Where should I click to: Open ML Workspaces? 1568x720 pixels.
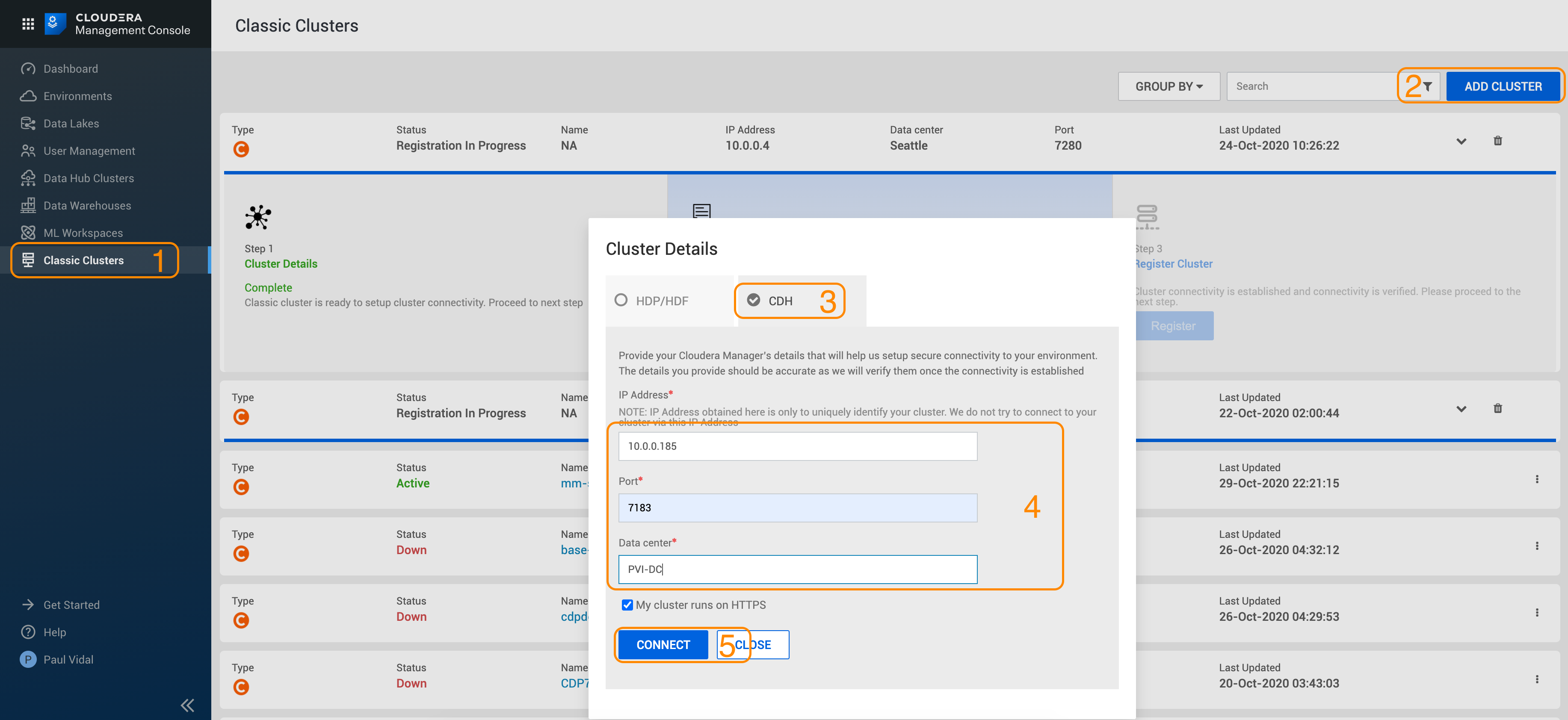click(x=83, y=232)
